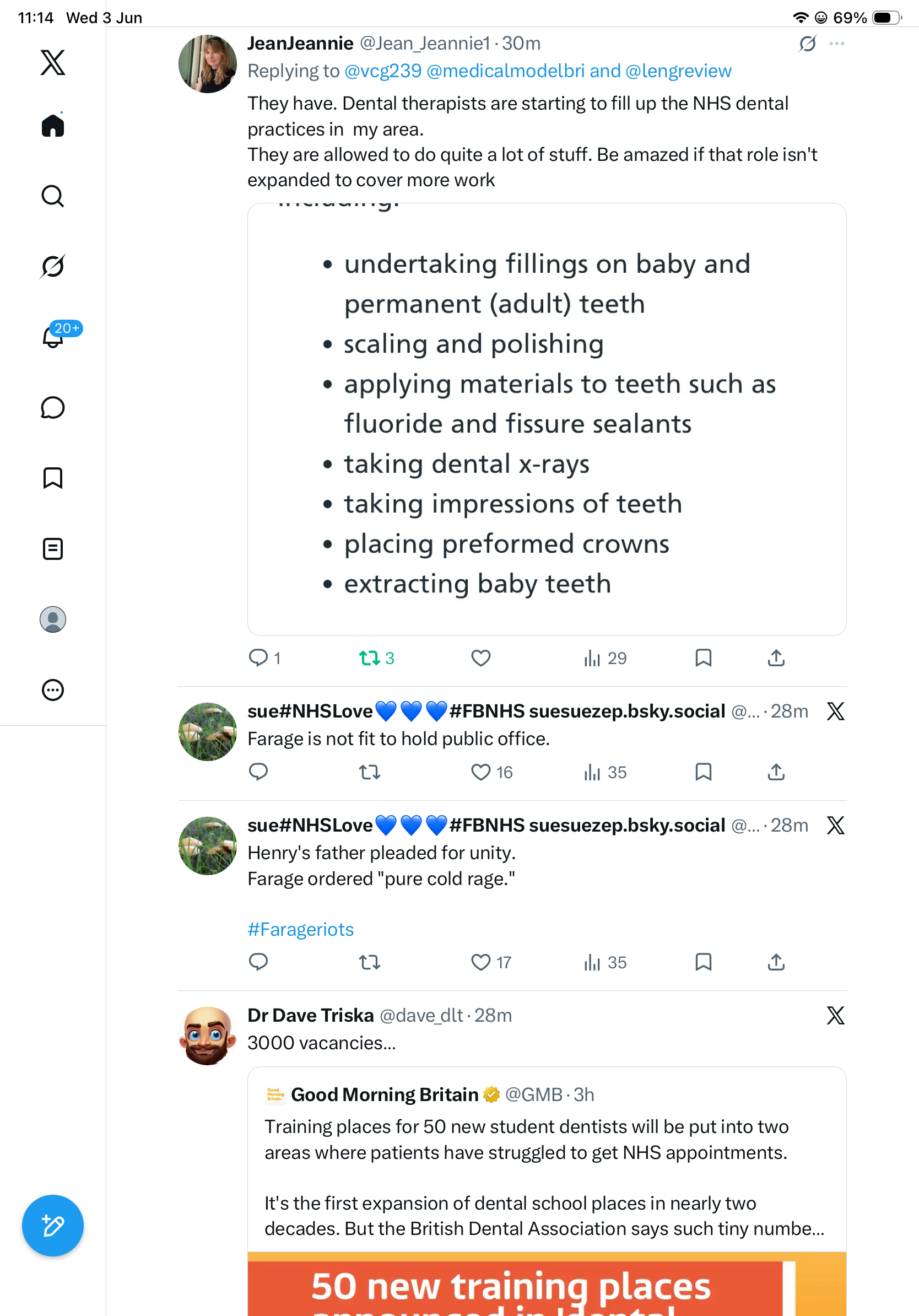Go to X logo home in sidebar
919x1316 pixels.
point(53,62)
